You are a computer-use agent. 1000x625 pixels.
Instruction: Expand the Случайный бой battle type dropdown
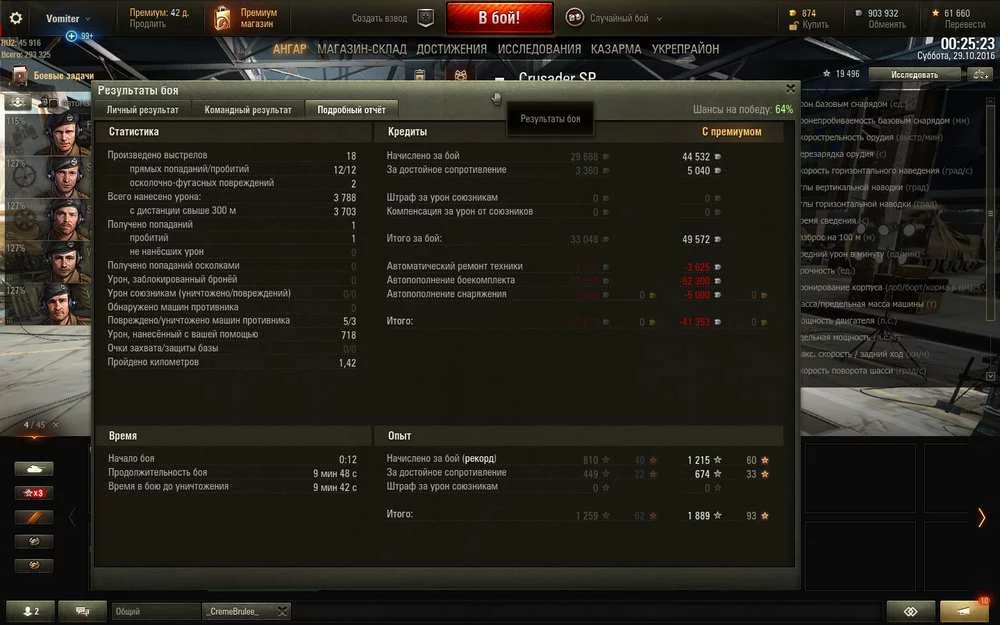659,19
